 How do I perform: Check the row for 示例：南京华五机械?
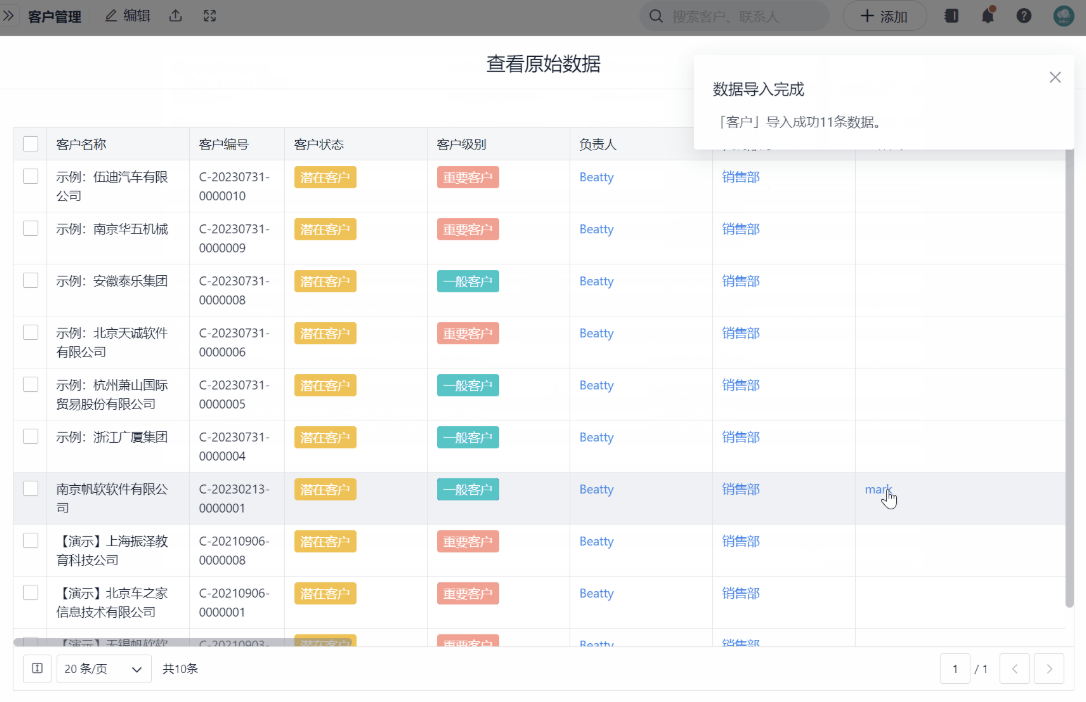pos(31,228)
